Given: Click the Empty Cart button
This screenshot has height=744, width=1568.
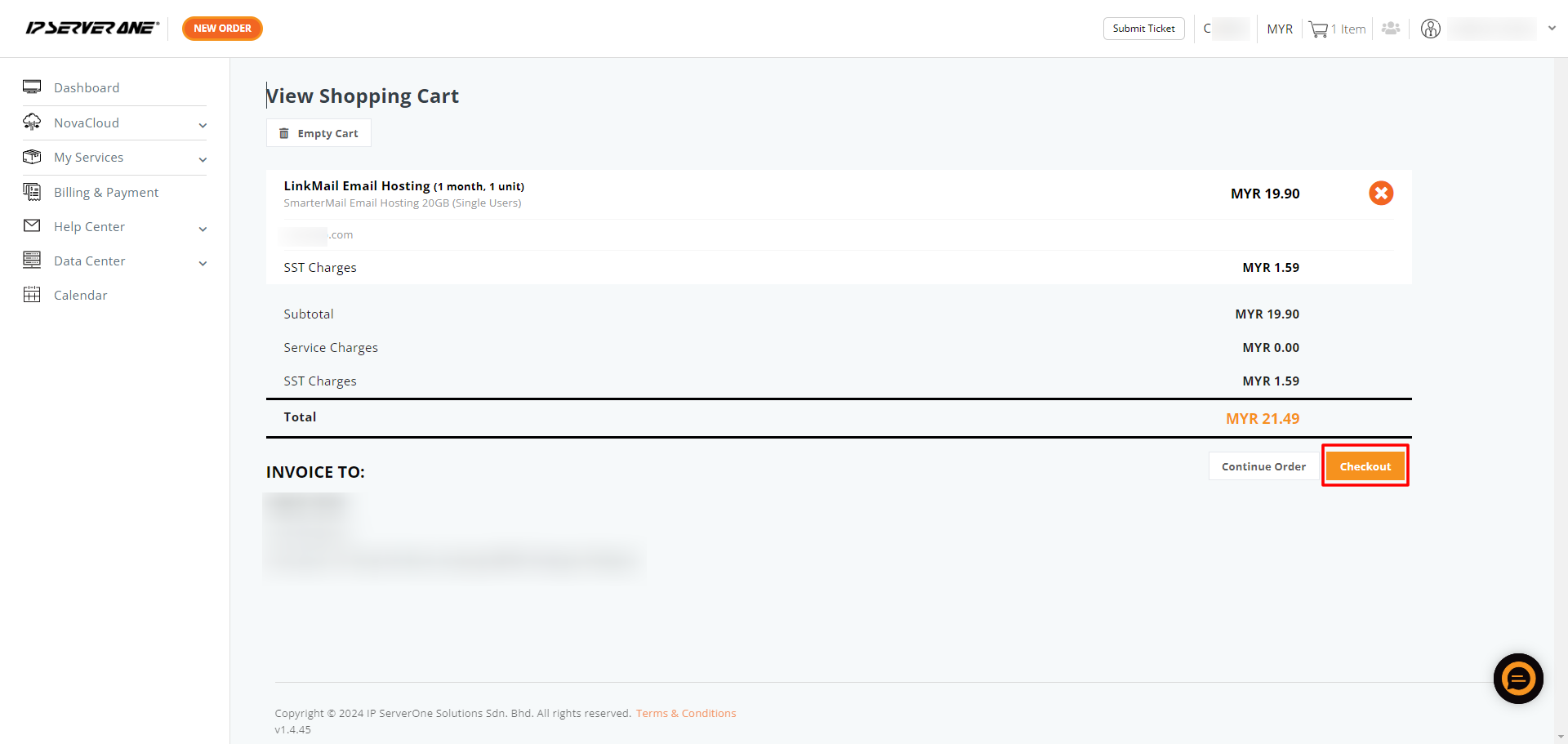Looking at the screenshot, I should pyautogui.click(x=318, y=133).
